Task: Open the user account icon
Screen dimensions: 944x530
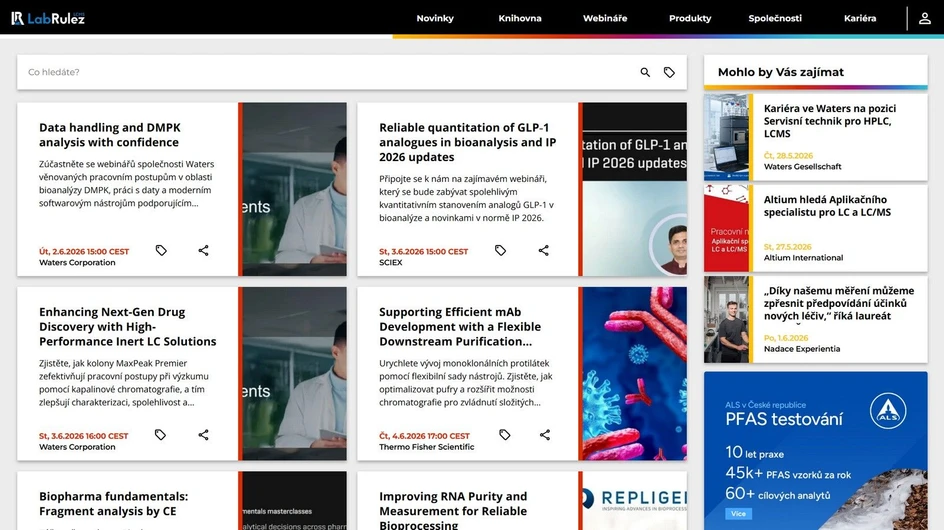Action: click(x=925, y=18)
